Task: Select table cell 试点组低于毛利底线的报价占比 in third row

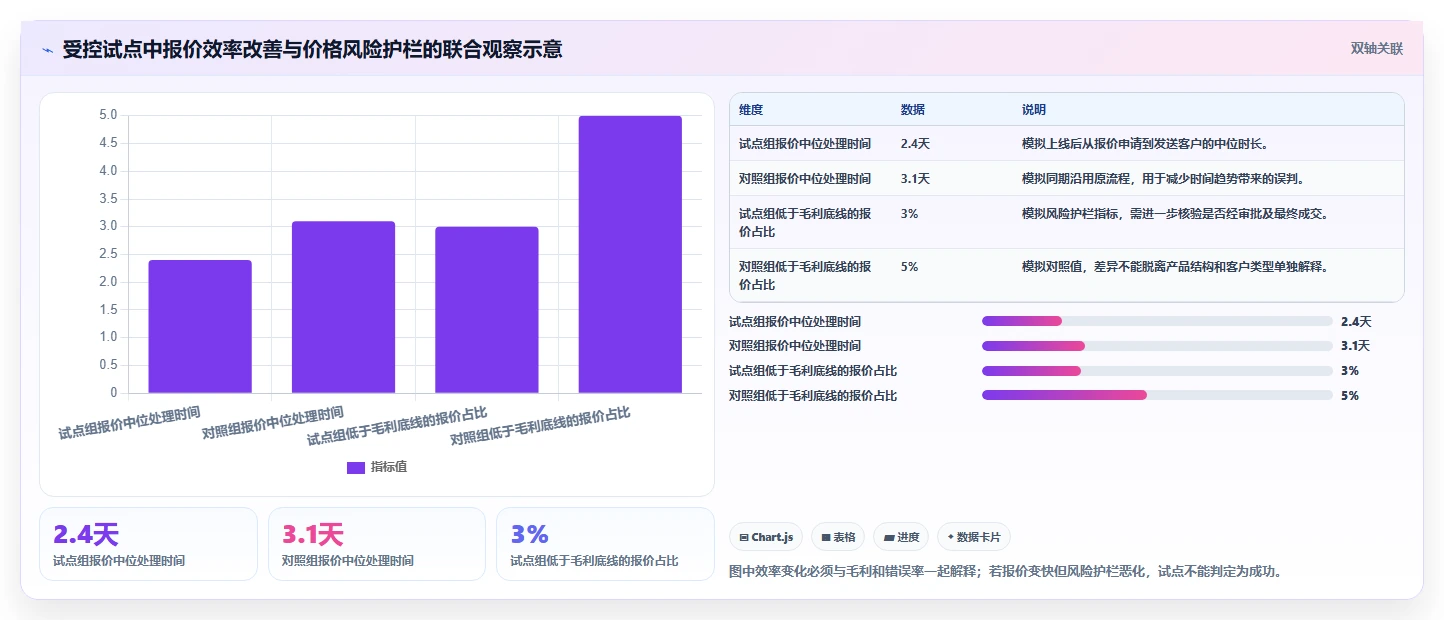Action: coord(804,222)
